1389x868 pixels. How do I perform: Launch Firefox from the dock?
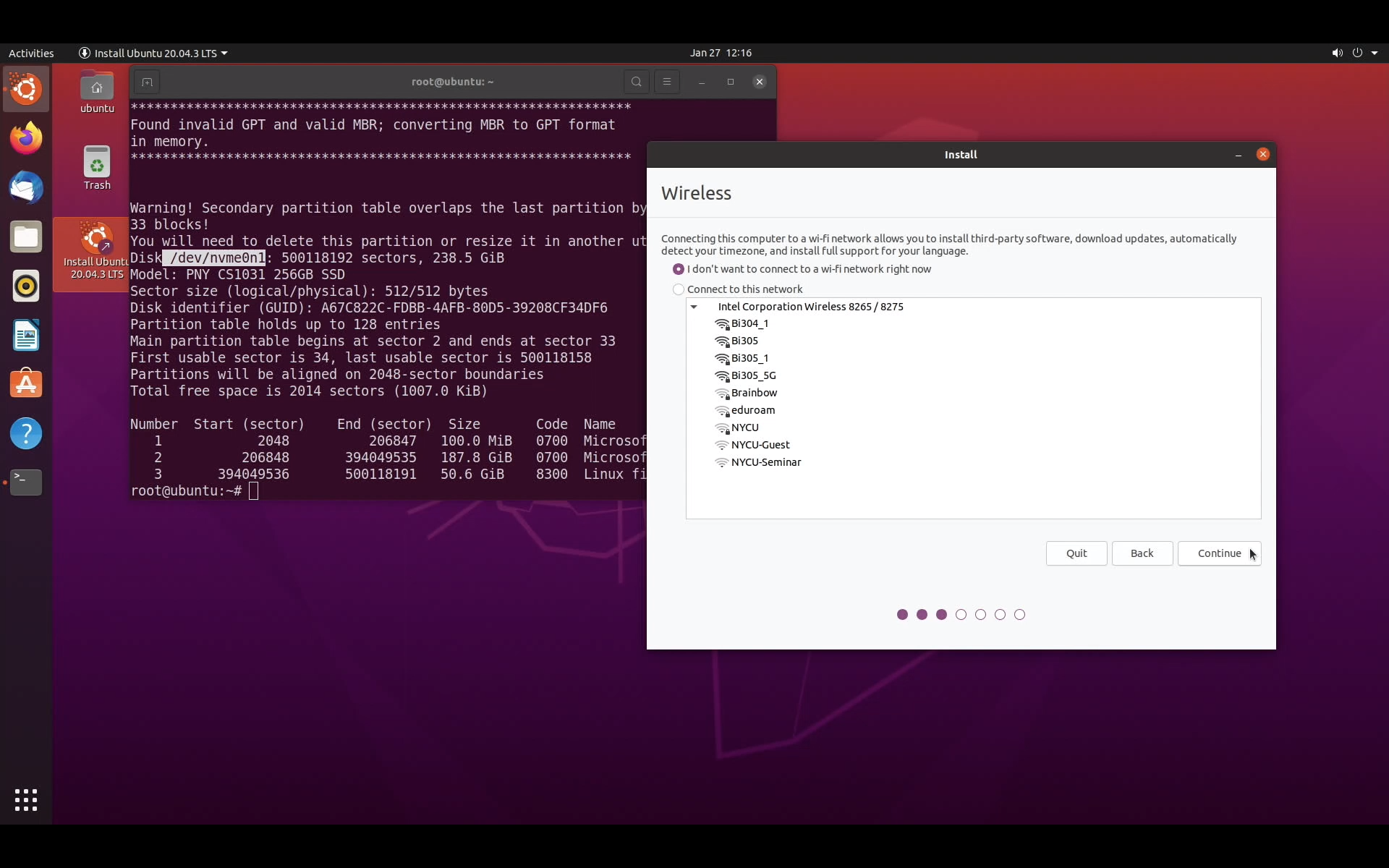26,138
